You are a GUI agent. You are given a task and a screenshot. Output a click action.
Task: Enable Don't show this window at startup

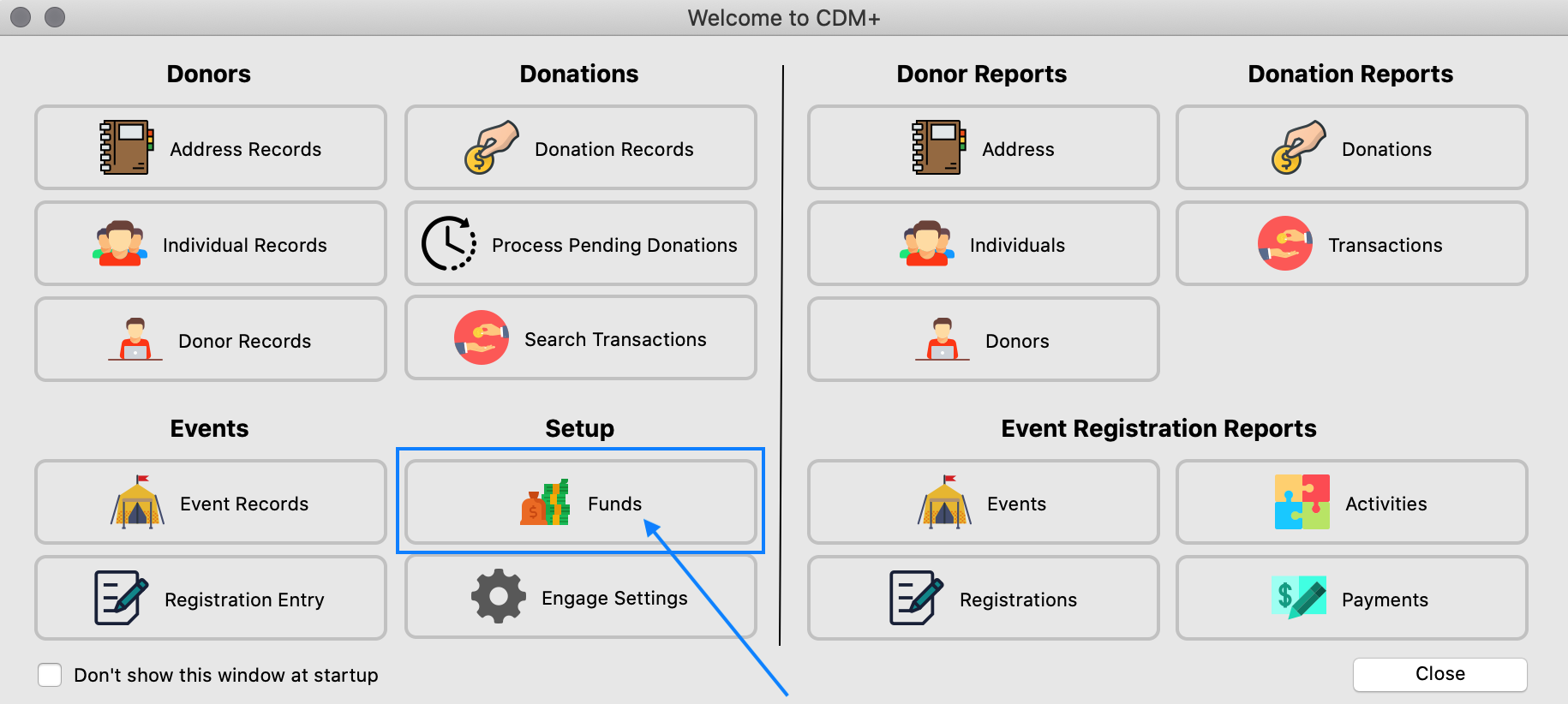[x=50, y=675]
